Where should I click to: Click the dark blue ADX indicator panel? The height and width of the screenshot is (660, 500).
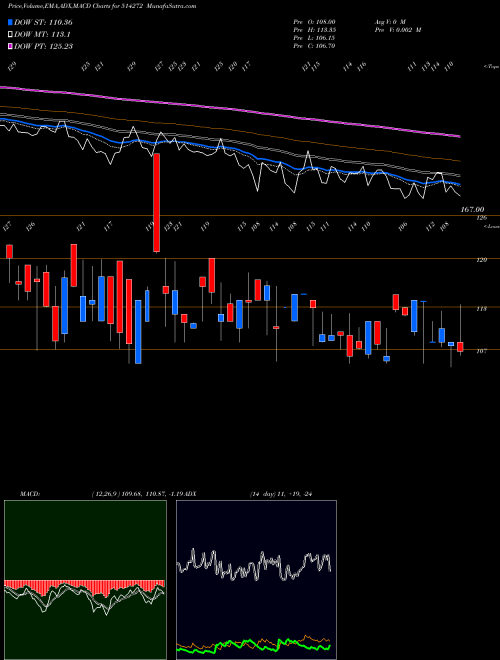[x=257, y=580]
